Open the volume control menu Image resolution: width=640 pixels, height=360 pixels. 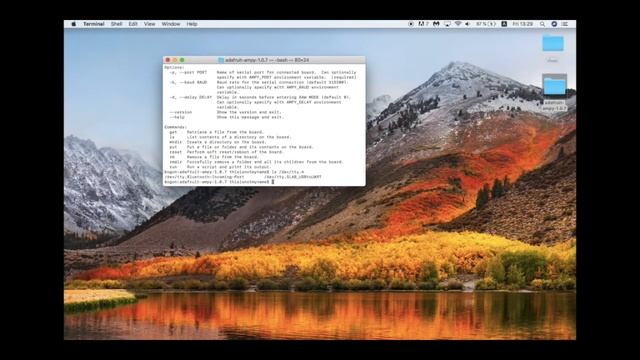pyautogui.click(x=468, y=24)
